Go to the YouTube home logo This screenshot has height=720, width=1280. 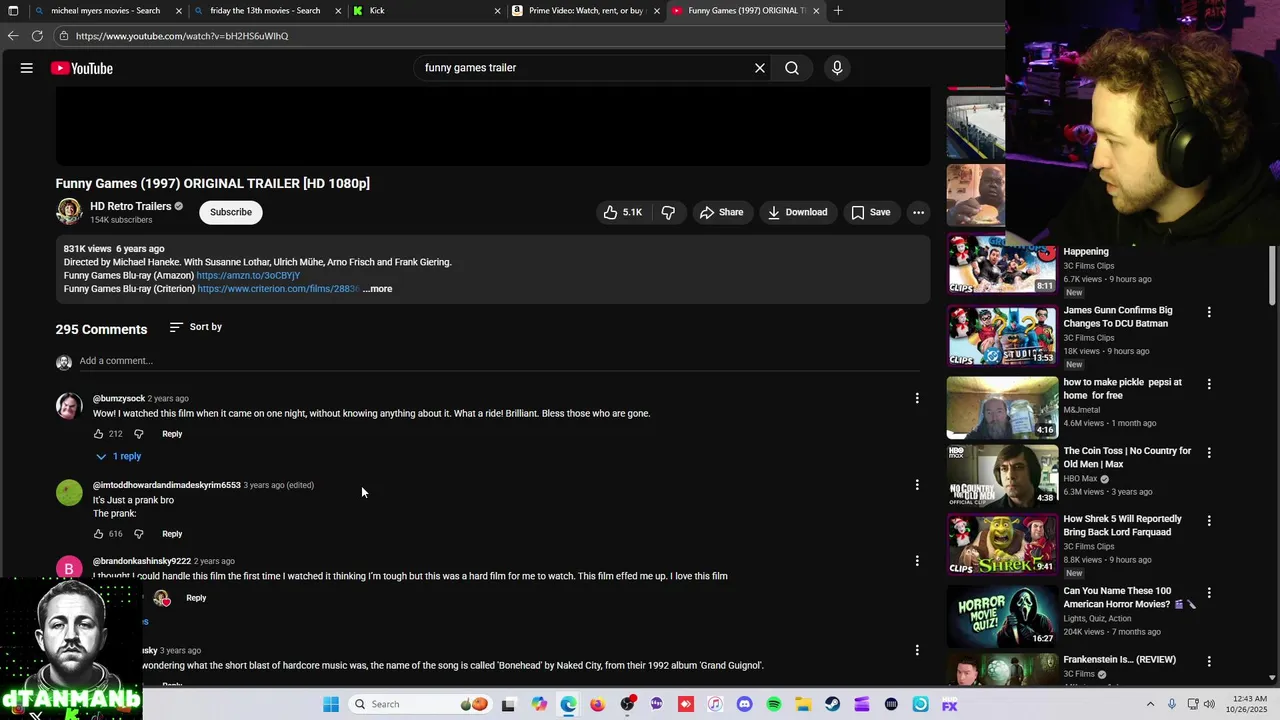(82, 68)
